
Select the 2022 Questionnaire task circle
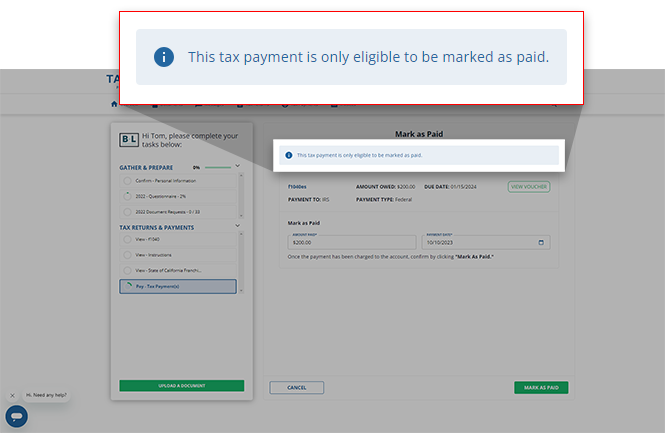127,196
